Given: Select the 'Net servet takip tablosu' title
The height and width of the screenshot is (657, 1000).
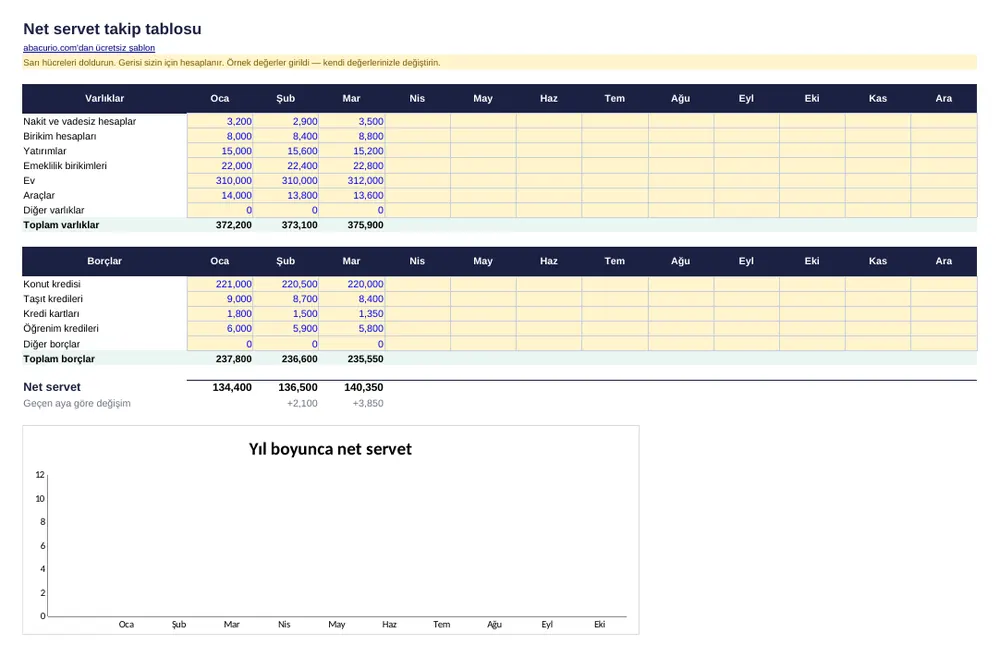Looking at the screenshot, I should [112, 29].
